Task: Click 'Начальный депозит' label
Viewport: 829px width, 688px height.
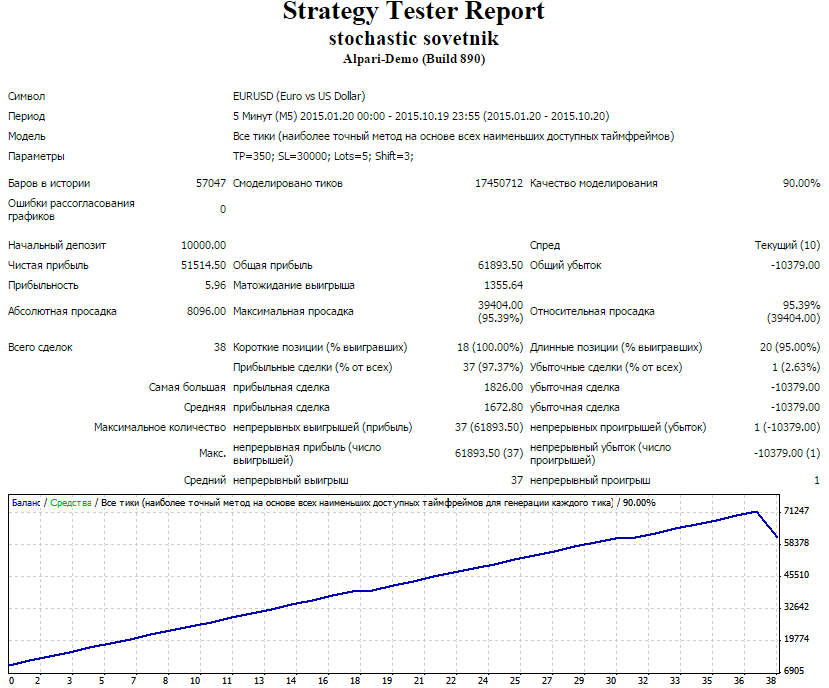Action: click(57, 245)
